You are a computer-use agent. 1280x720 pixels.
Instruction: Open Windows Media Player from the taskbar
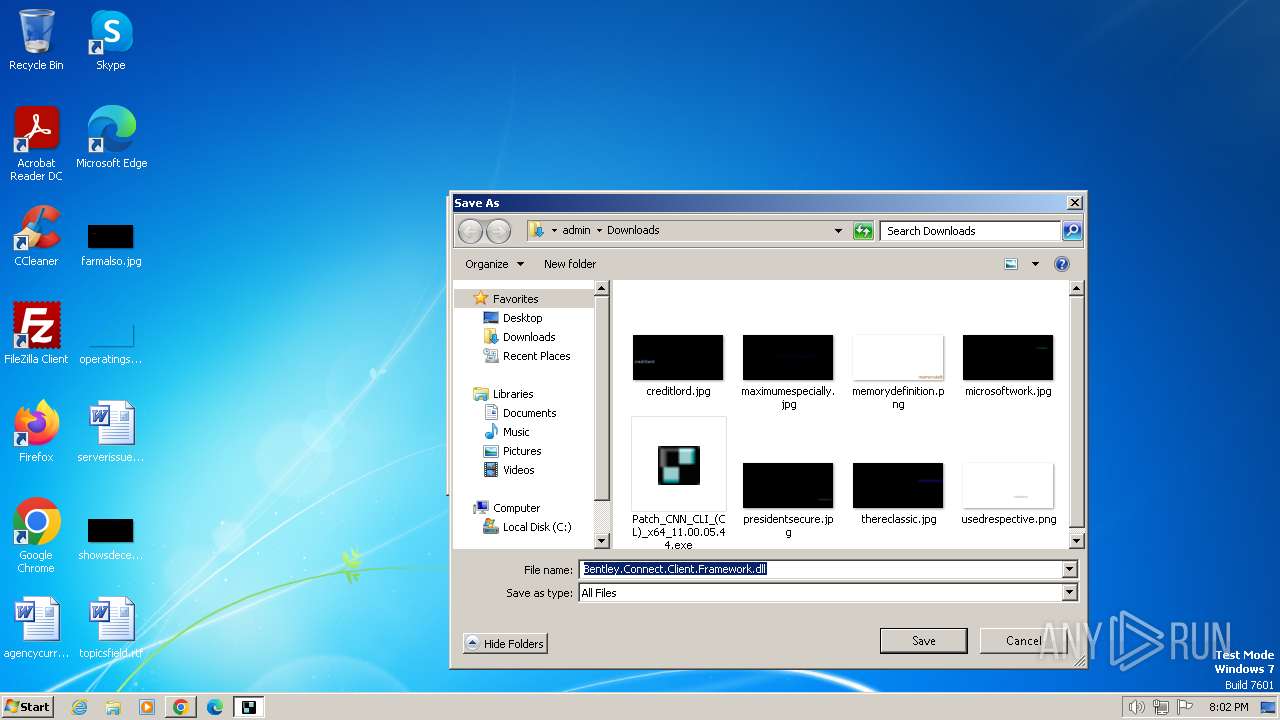(x=147, y=707)
